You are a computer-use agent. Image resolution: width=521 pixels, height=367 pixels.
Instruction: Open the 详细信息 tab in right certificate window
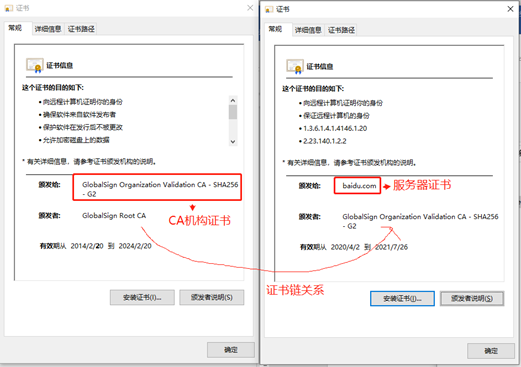(x=308, y=30)
